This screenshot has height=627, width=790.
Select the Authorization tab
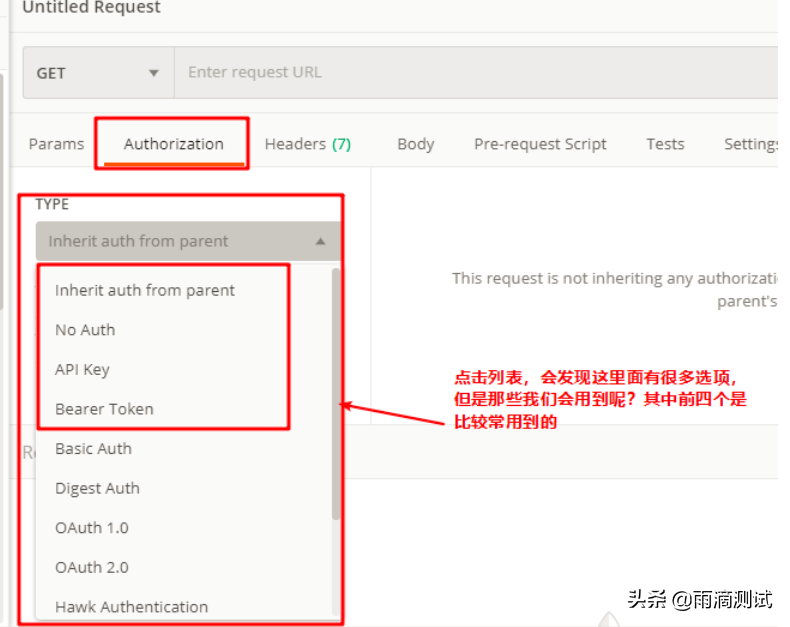(173, 144)
